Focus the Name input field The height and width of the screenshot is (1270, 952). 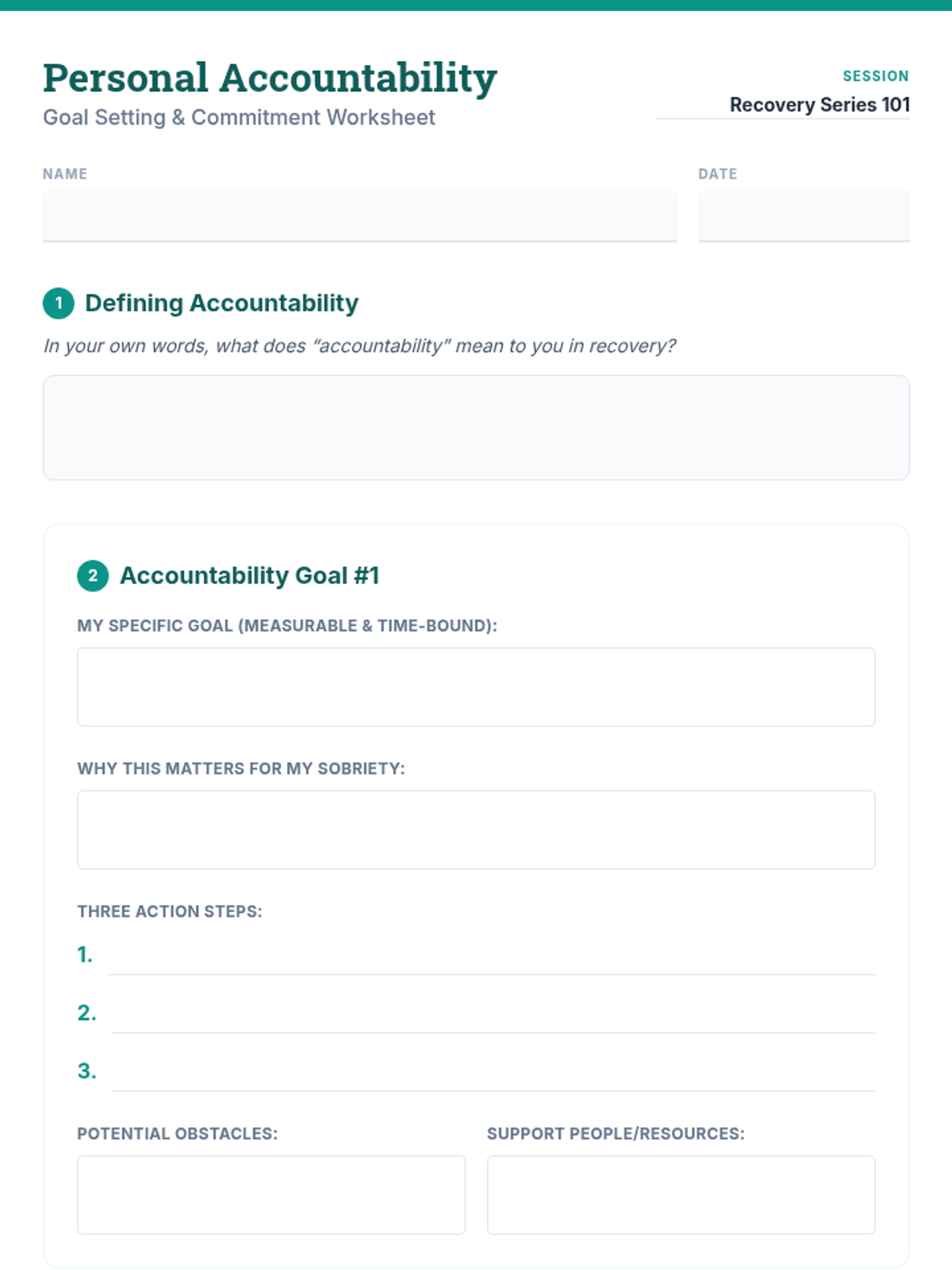click(359, 215)
